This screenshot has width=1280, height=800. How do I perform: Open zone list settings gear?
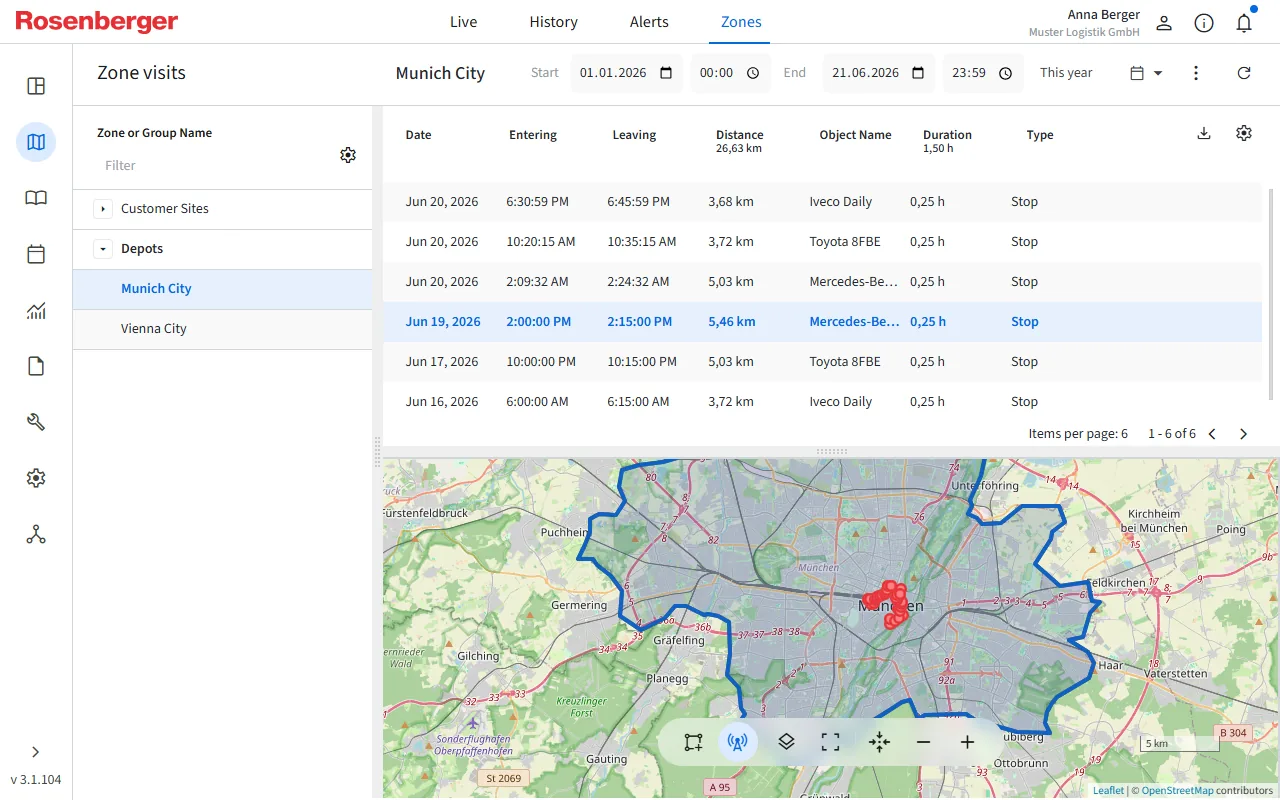pos(348,155)
